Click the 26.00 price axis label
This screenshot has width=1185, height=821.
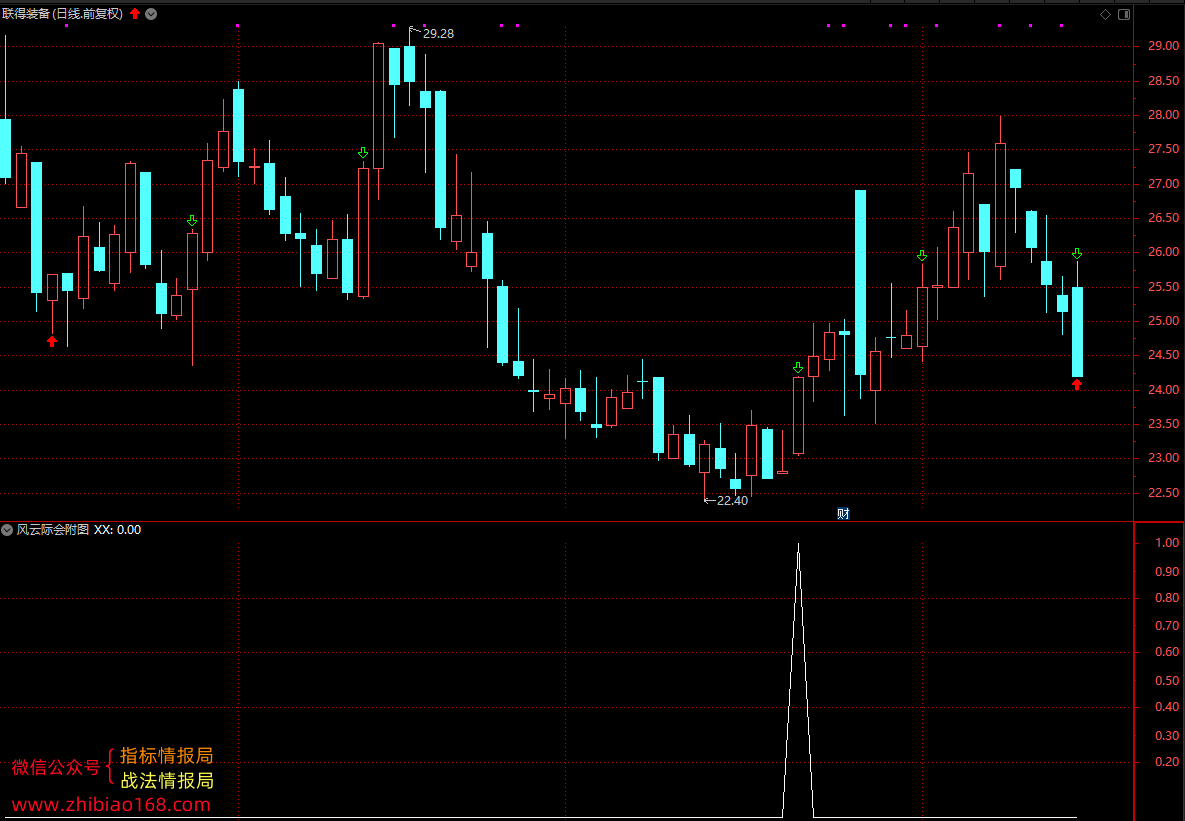[x=1163, y=252]
